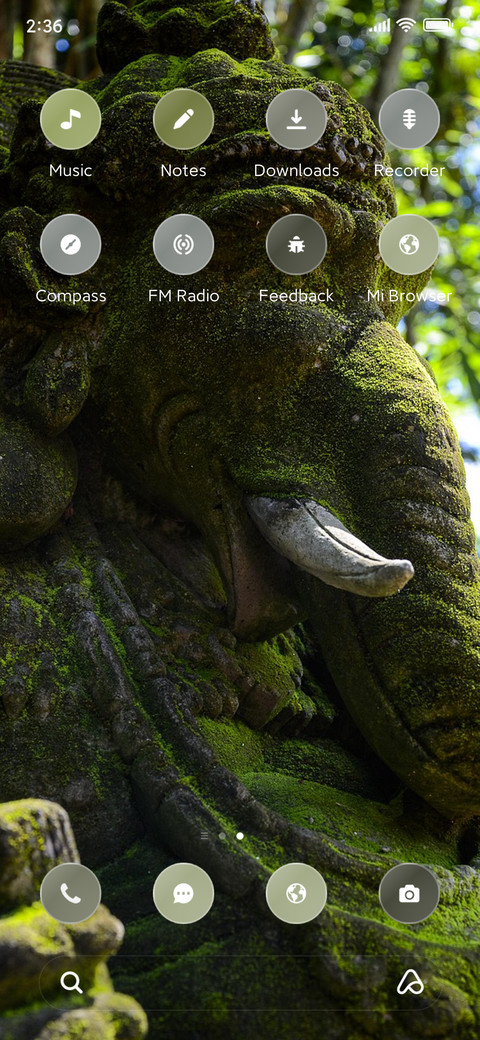
Task: Tap the "Music" label
Action: point(70,170)
